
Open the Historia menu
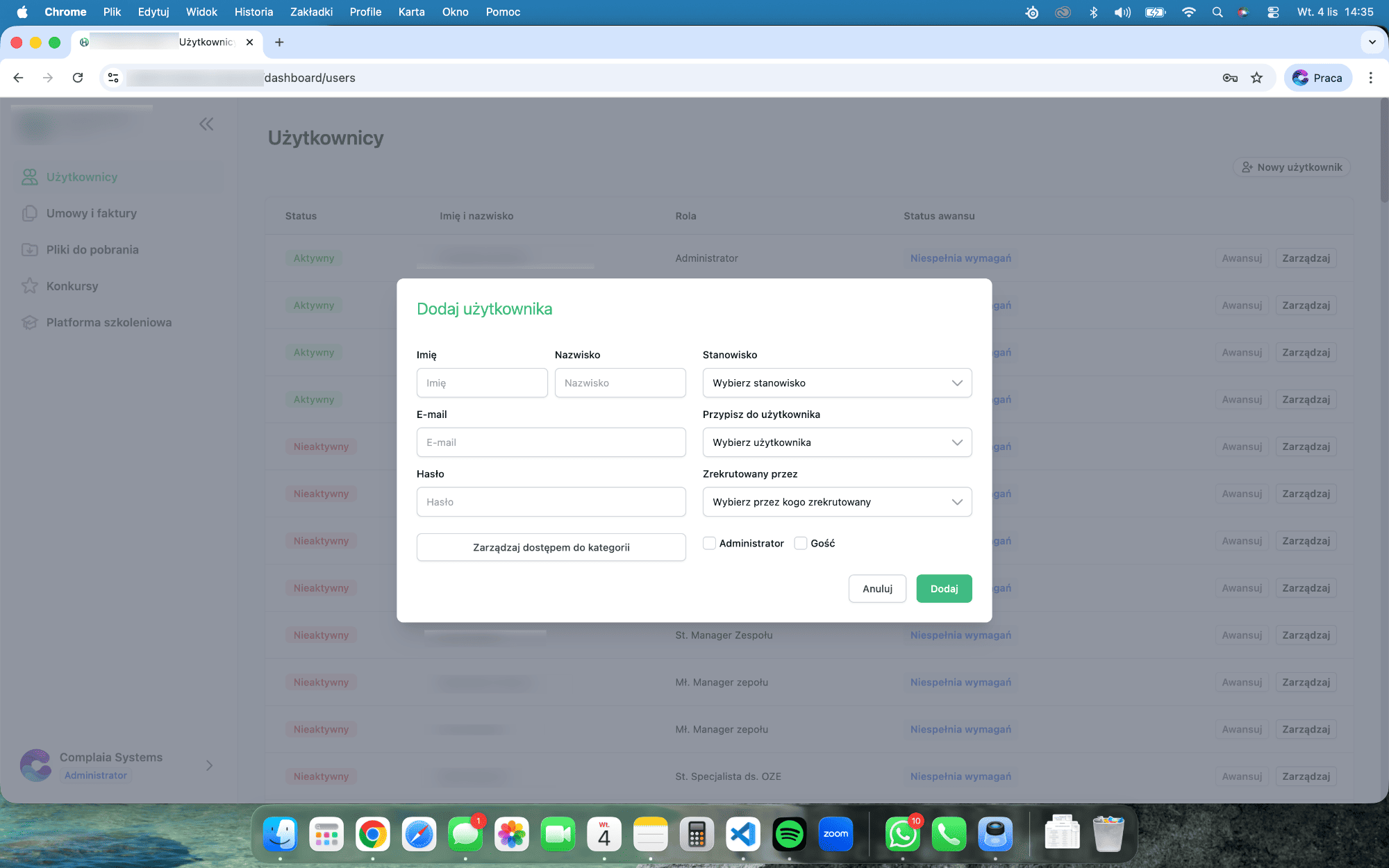point(253,12)
